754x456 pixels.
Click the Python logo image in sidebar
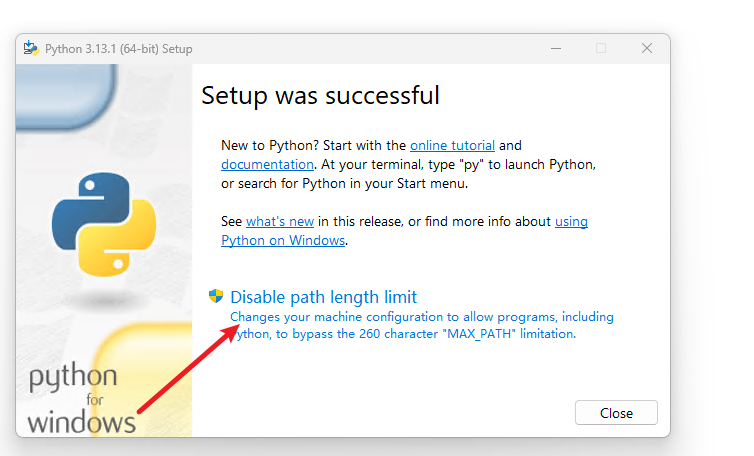coord(104,224)
